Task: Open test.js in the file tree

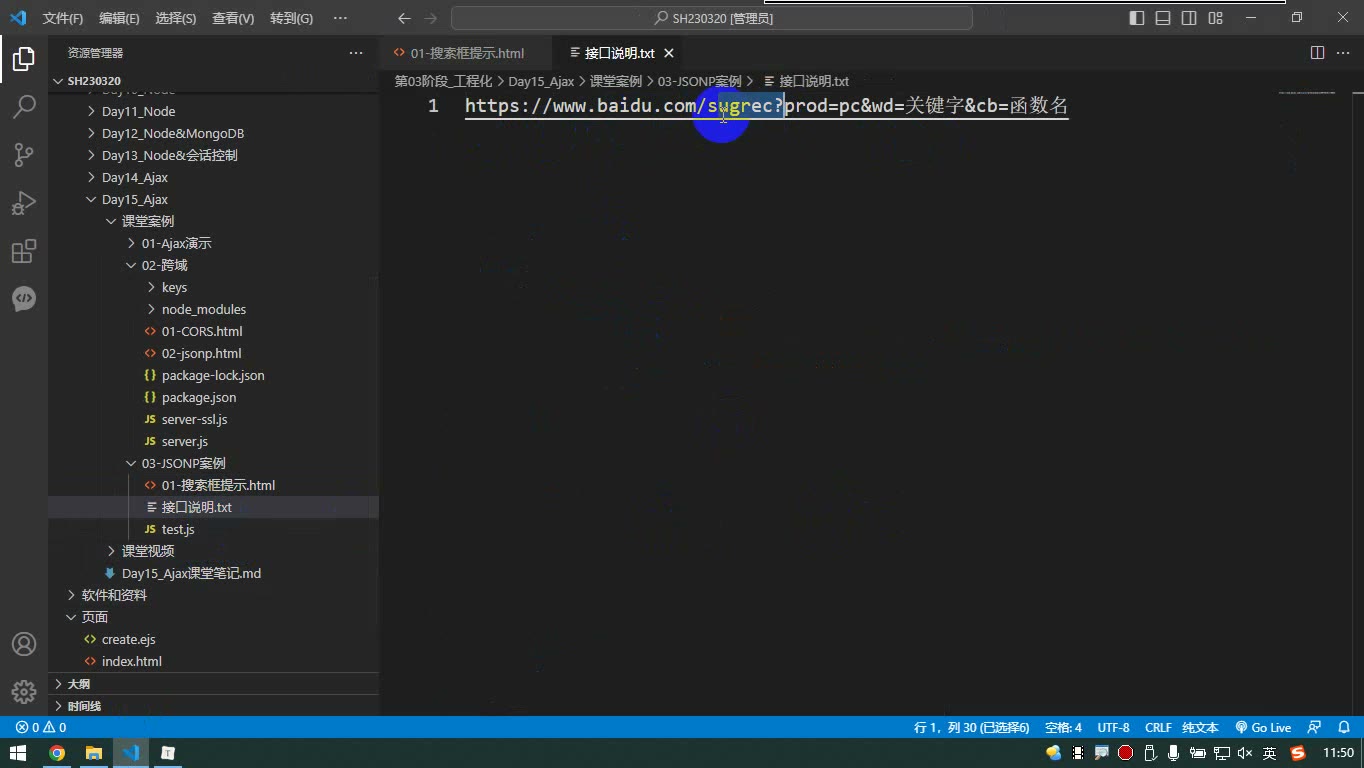Action: [x=213, y=529]
